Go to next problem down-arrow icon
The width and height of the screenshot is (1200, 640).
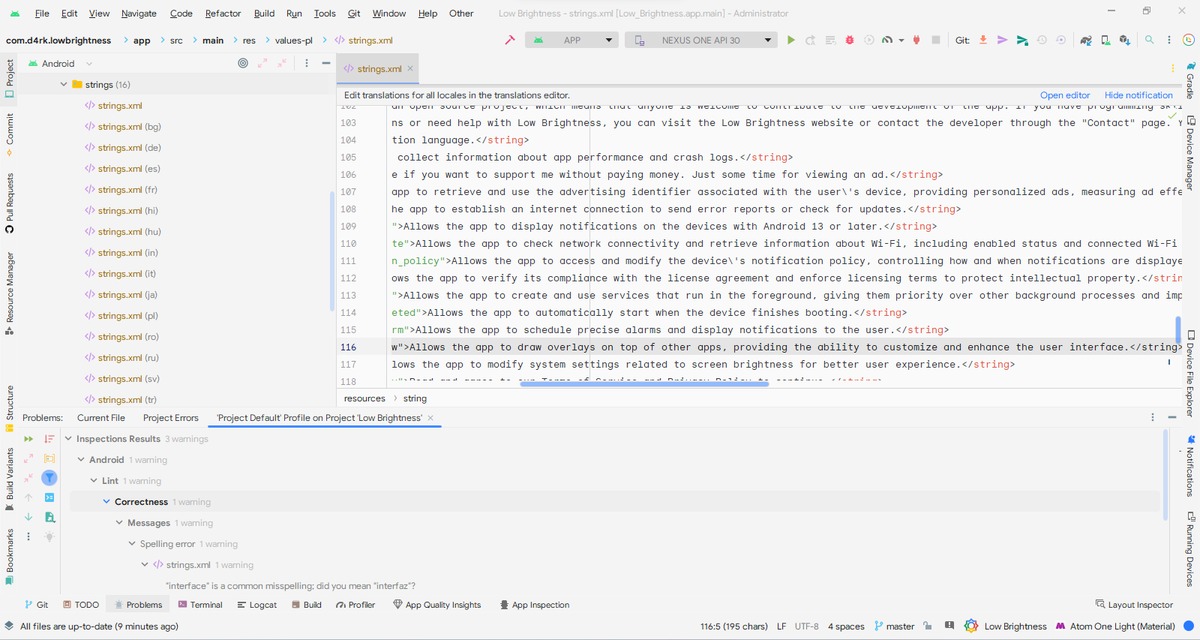click(29, 517)
